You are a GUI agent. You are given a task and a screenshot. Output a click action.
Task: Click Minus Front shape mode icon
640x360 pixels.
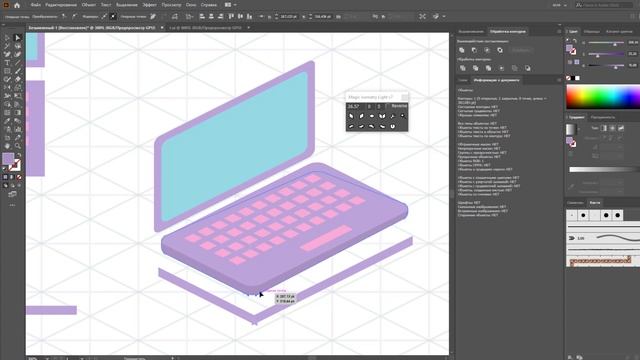474,50
